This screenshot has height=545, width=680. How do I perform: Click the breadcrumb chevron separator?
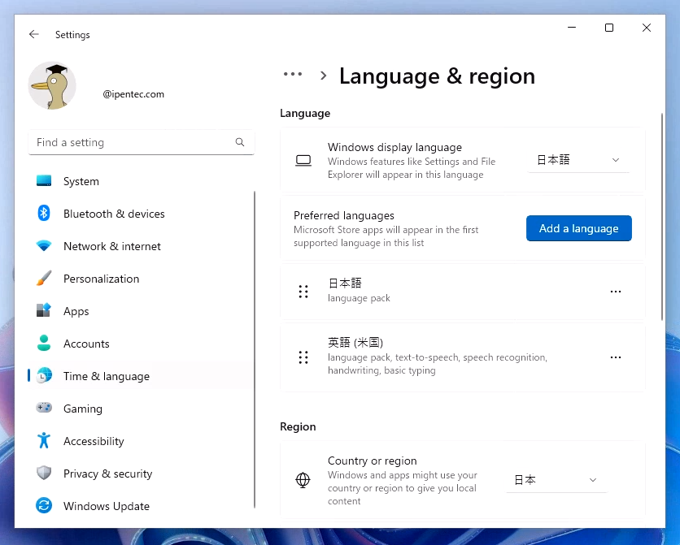coord(323,75)
